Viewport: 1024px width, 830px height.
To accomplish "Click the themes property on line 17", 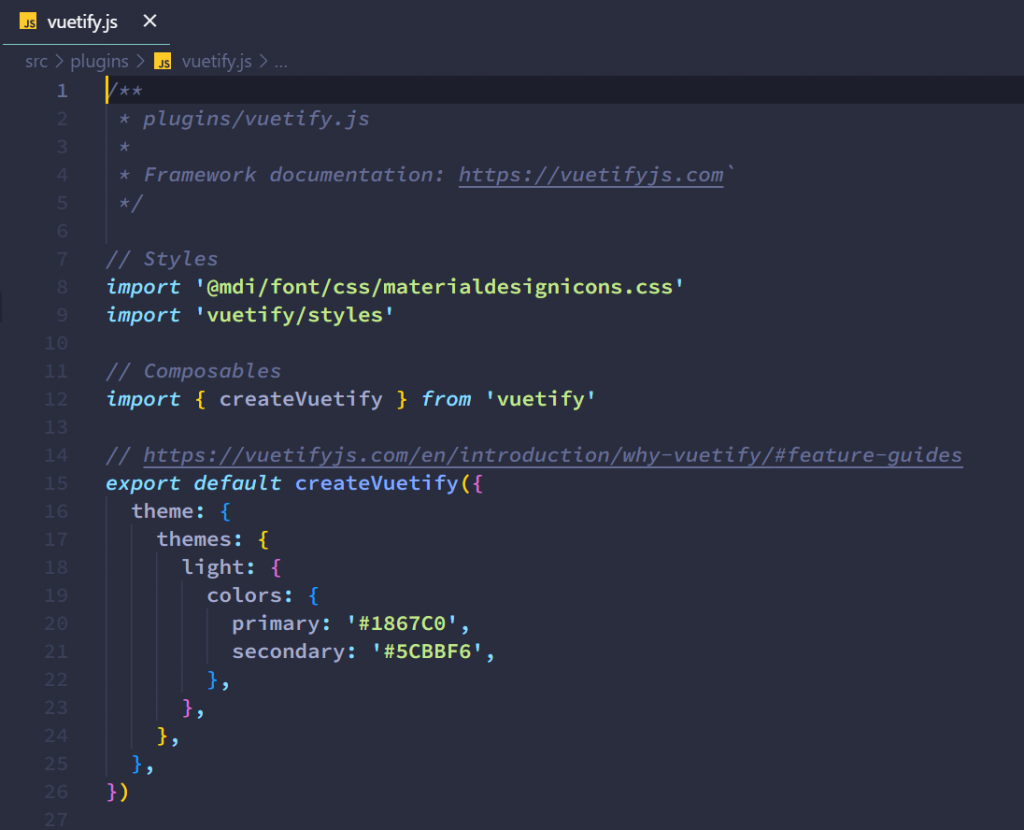I will [195, 539].
